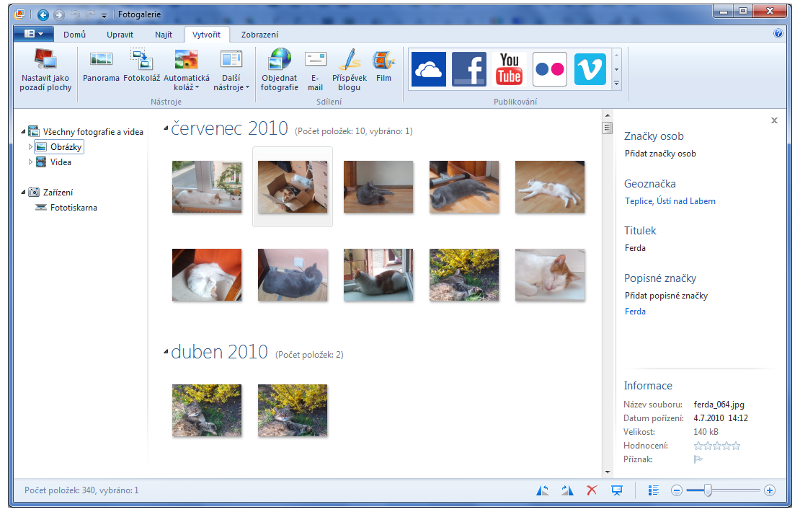Switch to the Najít tab
Viewport: 800px width, 512px height.
coord(163,35)
